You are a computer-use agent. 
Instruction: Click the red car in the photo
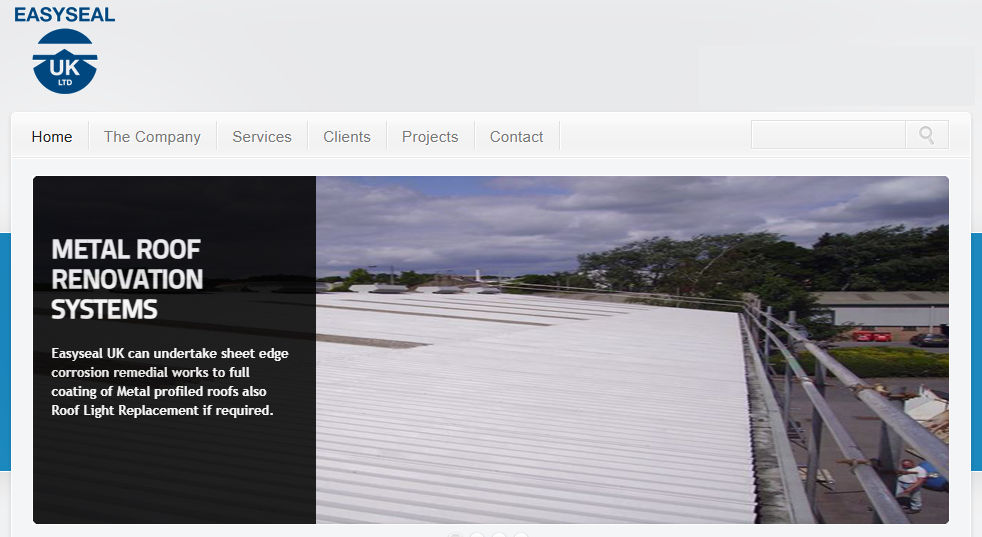point(872,337)
